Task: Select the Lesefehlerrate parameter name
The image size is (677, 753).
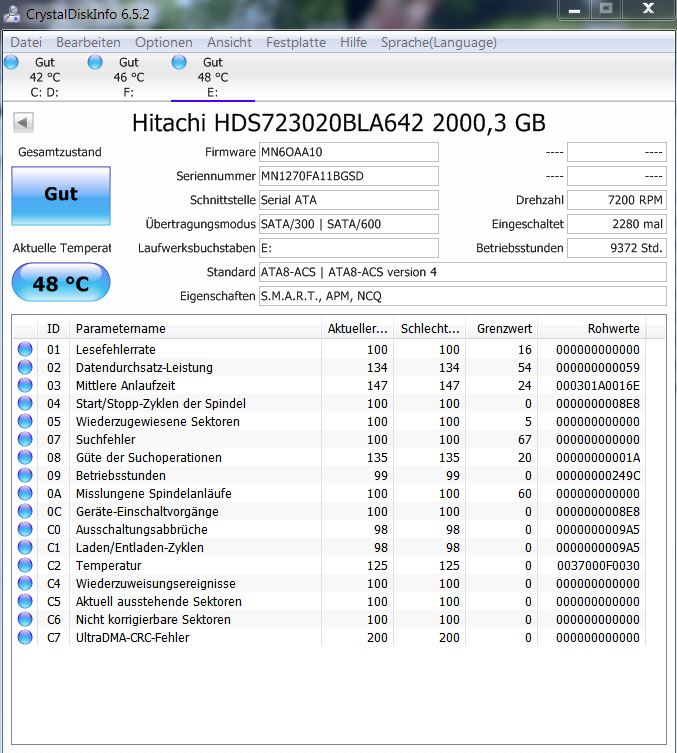Action: (x=116, y=350)
